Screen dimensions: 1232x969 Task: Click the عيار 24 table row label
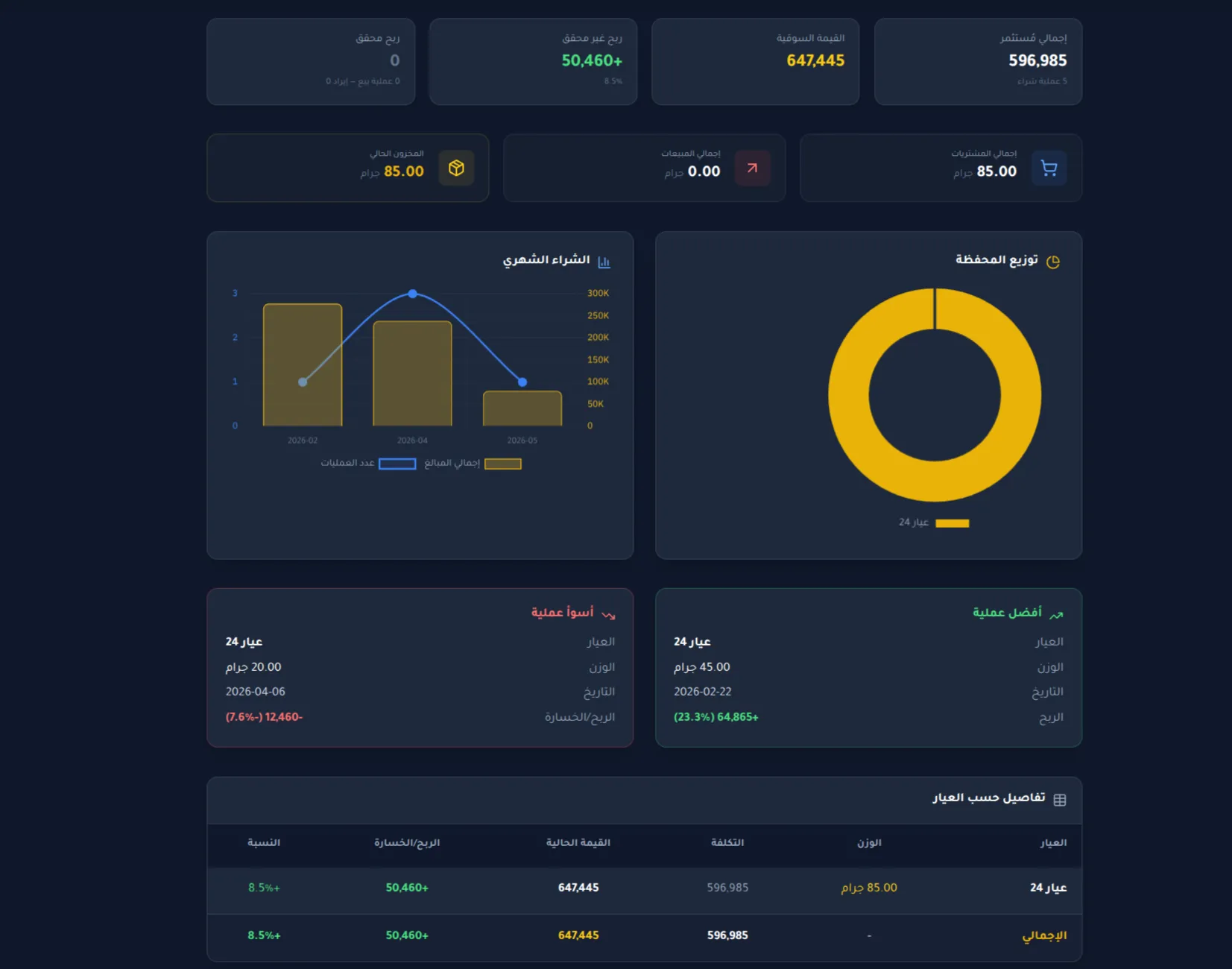(1048, 888)
